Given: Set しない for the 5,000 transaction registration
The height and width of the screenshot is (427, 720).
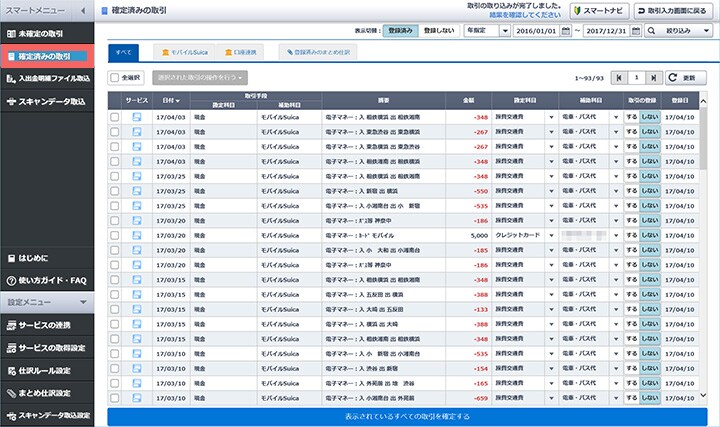Looking at the screenshot, I should click(x=650, y=235).
